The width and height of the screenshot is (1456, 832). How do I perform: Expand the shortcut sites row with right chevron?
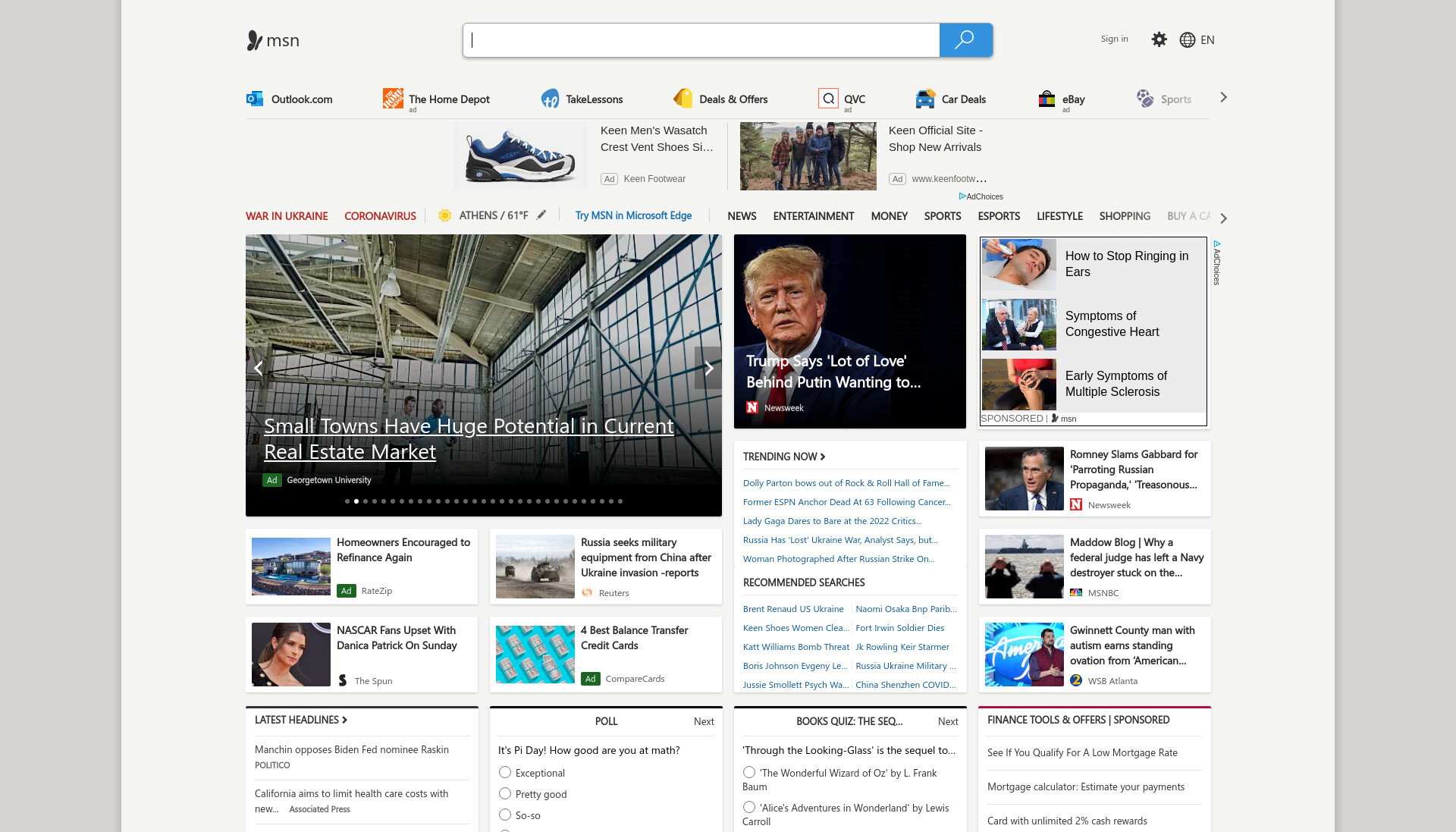point(1223,98)
